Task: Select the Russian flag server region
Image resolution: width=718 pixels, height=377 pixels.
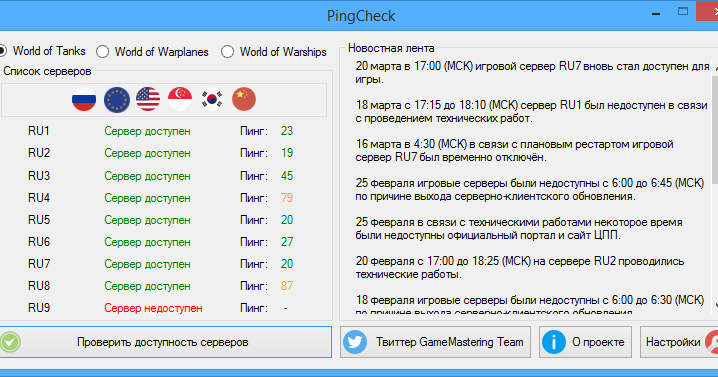Action: click(x=84, y=99)
